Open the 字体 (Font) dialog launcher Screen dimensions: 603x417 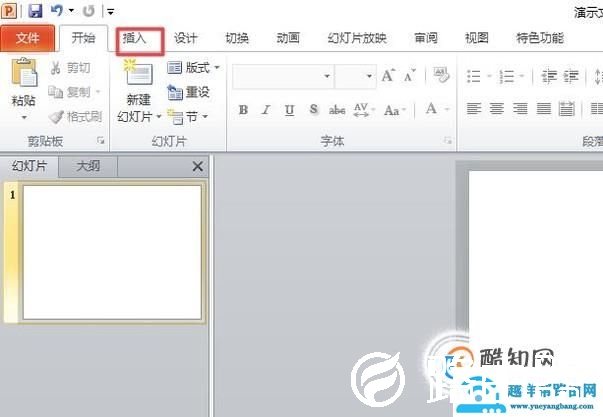pos(448,140)
